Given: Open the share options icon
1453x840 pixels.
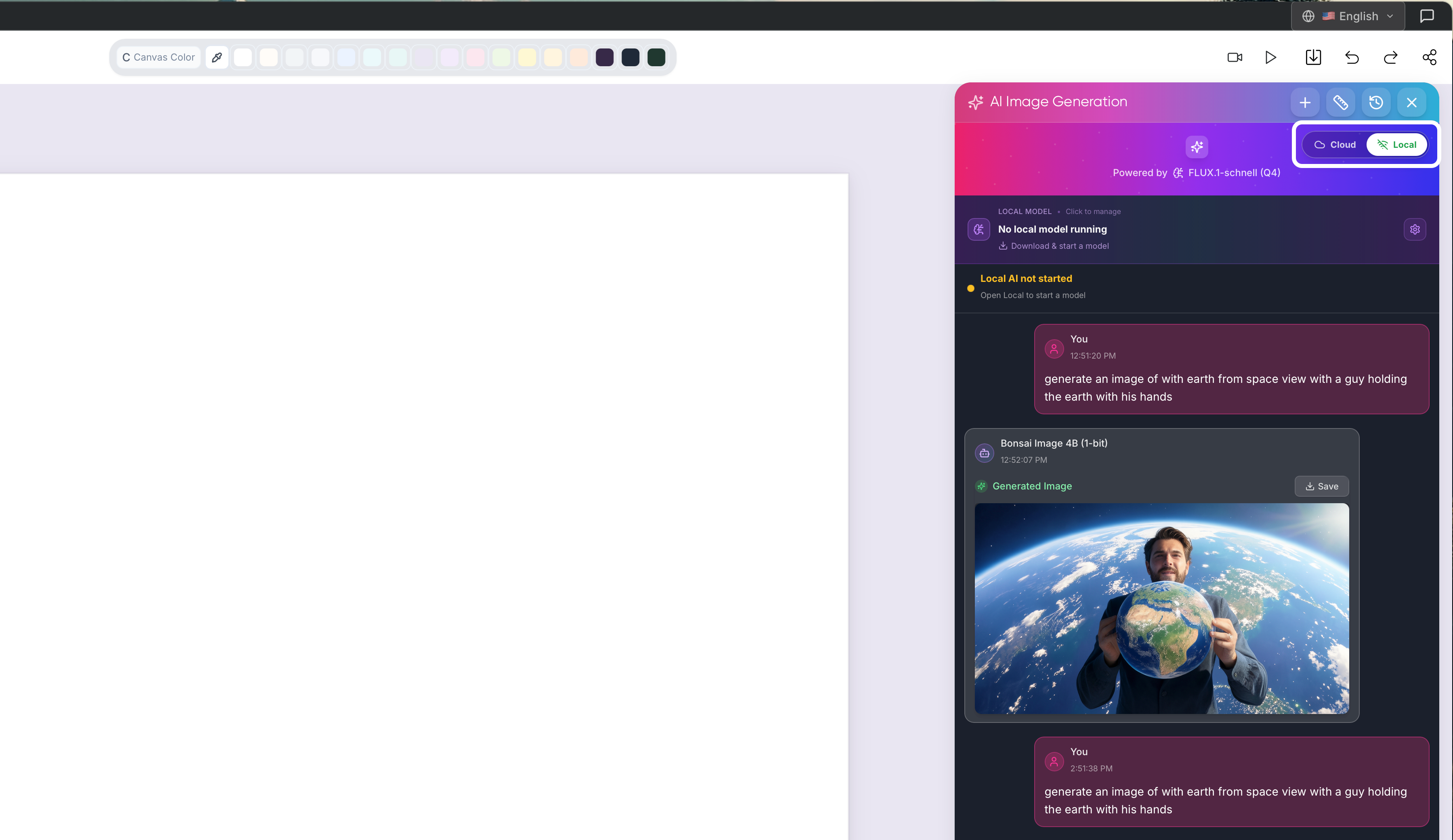Looking at the screenshot, I should 1429,57.
